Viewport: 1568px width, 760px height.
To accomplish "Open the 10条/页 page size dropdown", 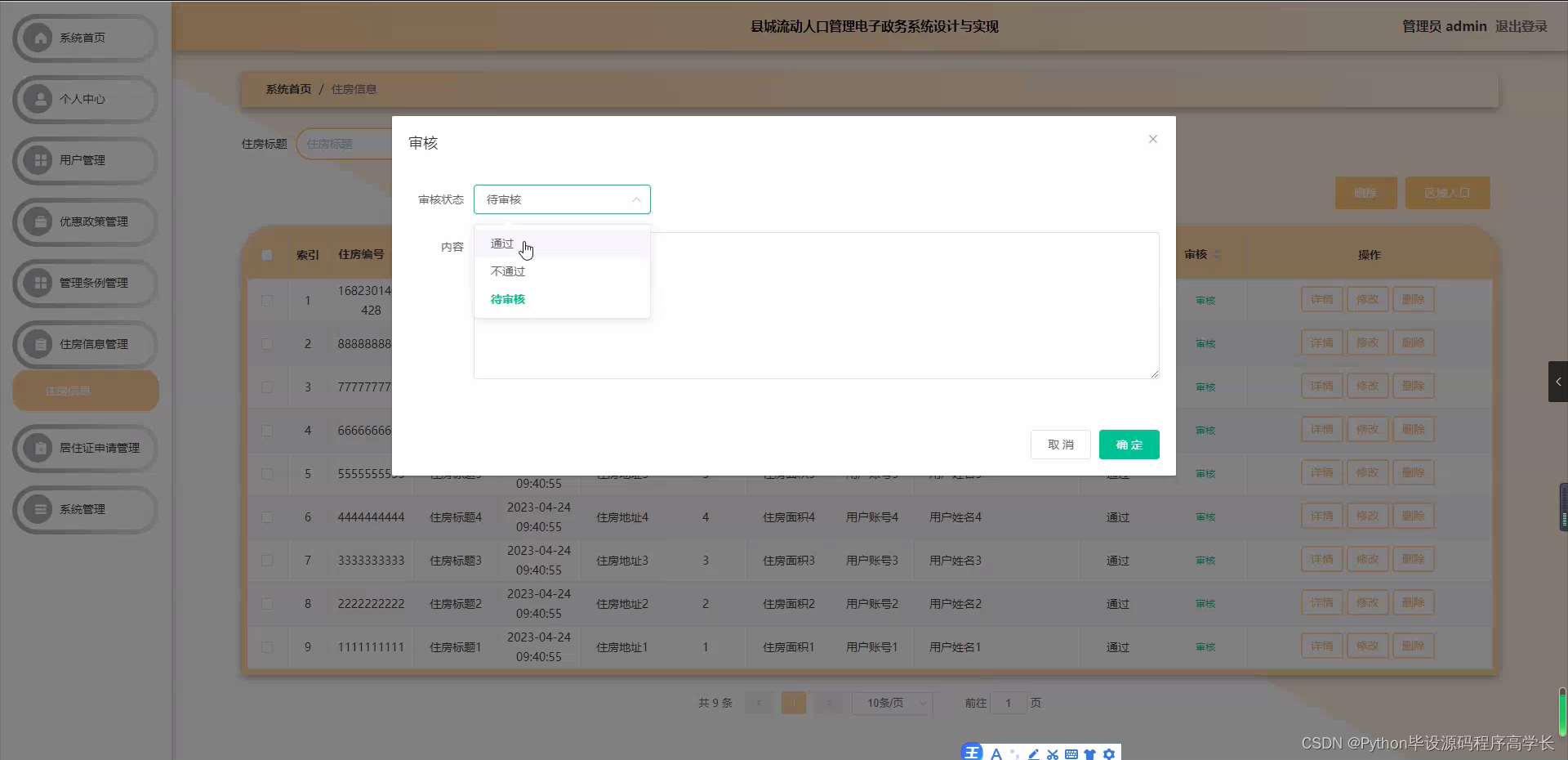I will (892, 703).
